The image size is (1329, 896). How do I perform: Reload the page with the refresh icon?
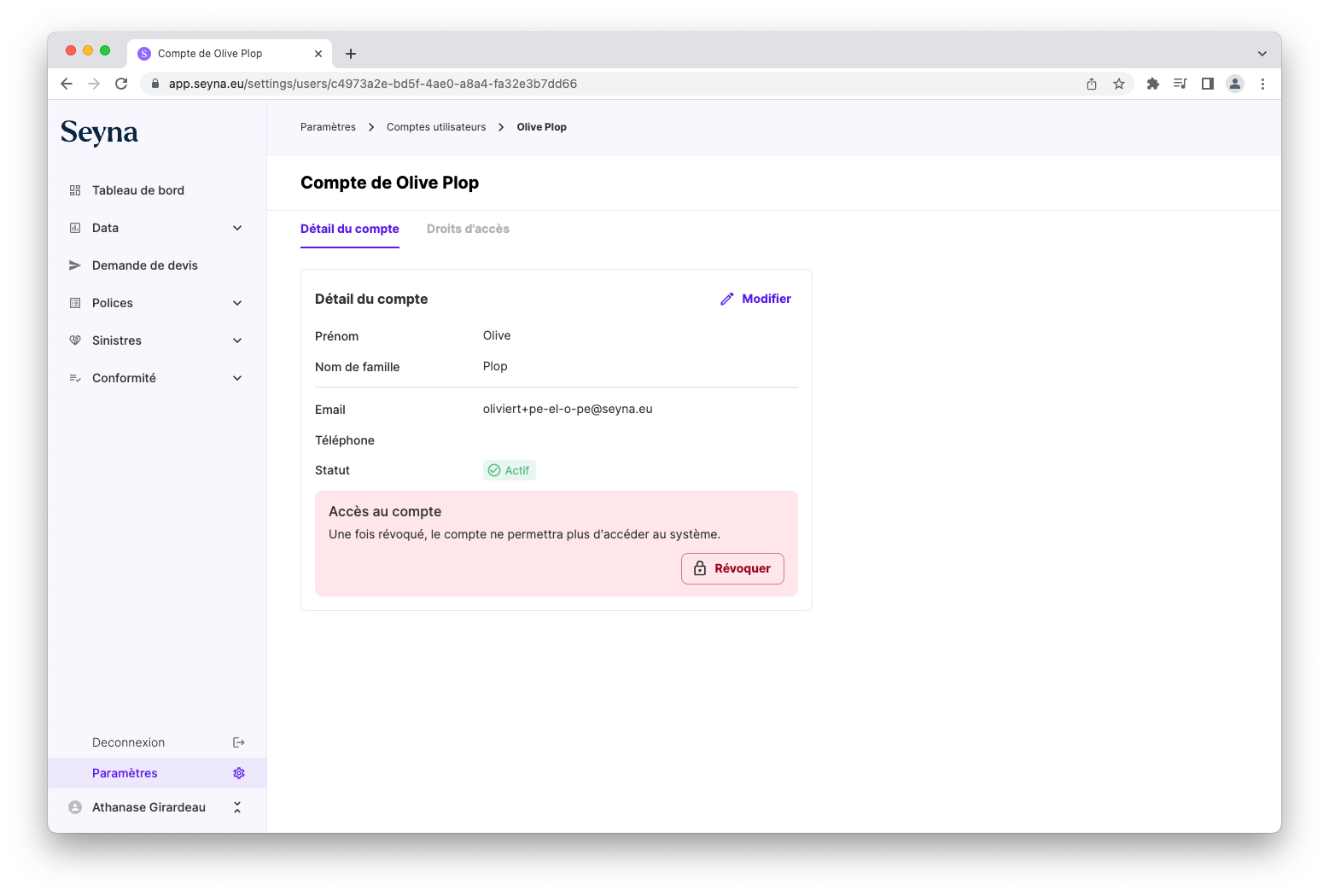point(121,84)
